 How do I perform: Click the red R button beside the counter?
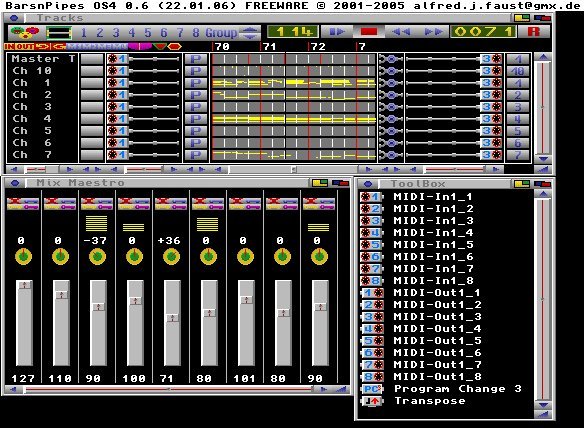534,32
